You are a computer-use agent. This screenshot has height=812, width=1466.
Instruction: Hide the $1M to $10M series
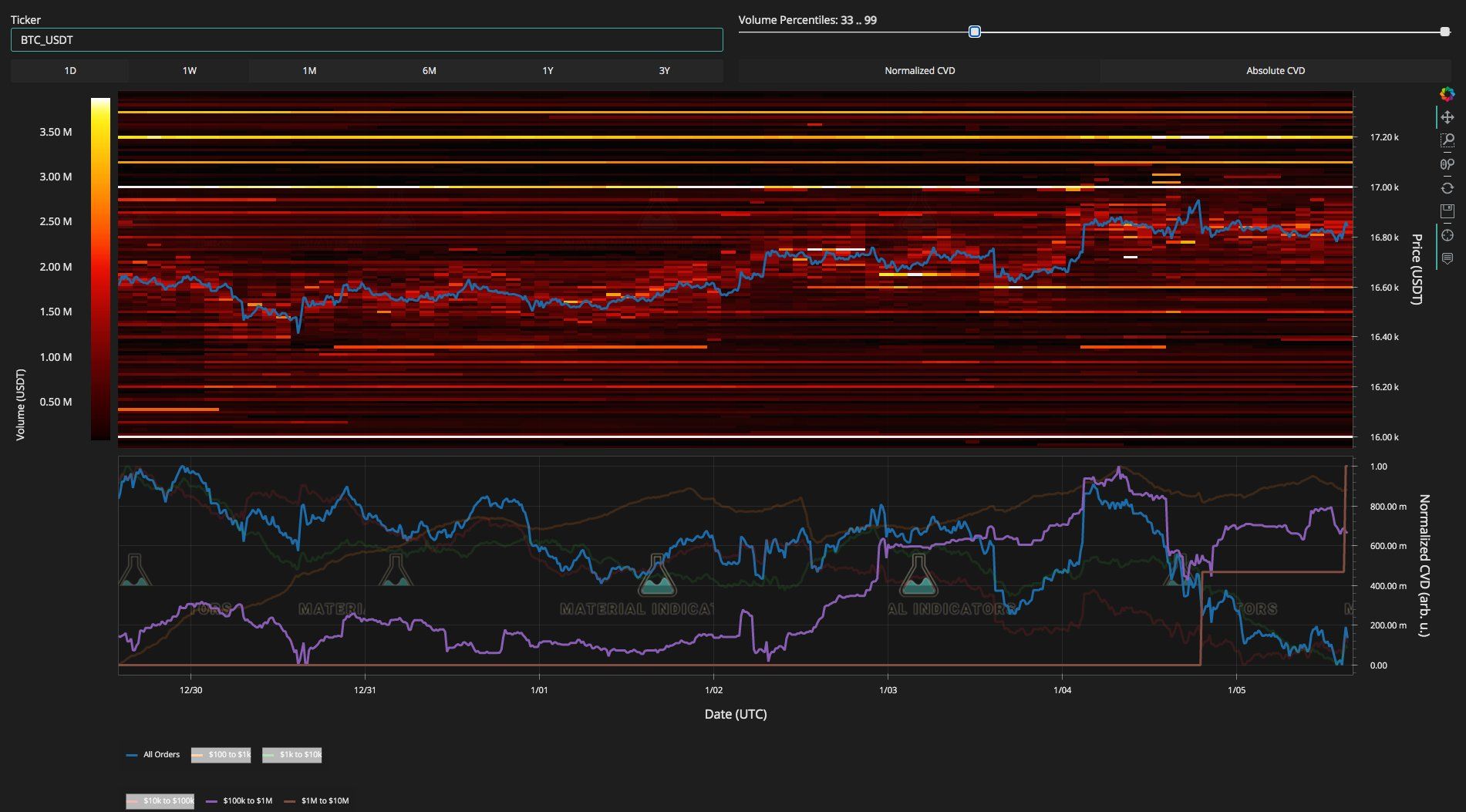[x=326, y=800]
